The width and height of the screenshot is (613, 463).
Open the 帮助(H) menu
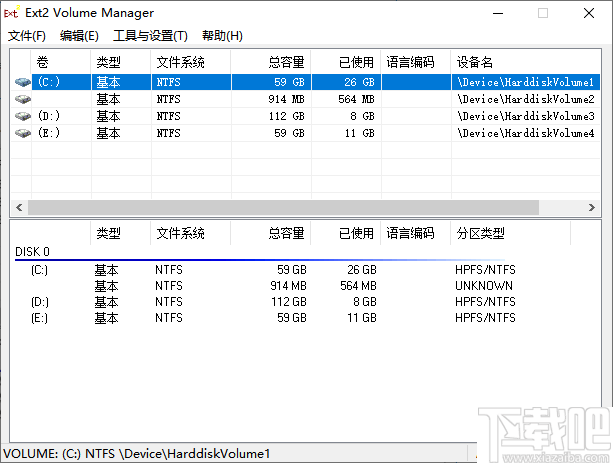(x=222, y=36)
